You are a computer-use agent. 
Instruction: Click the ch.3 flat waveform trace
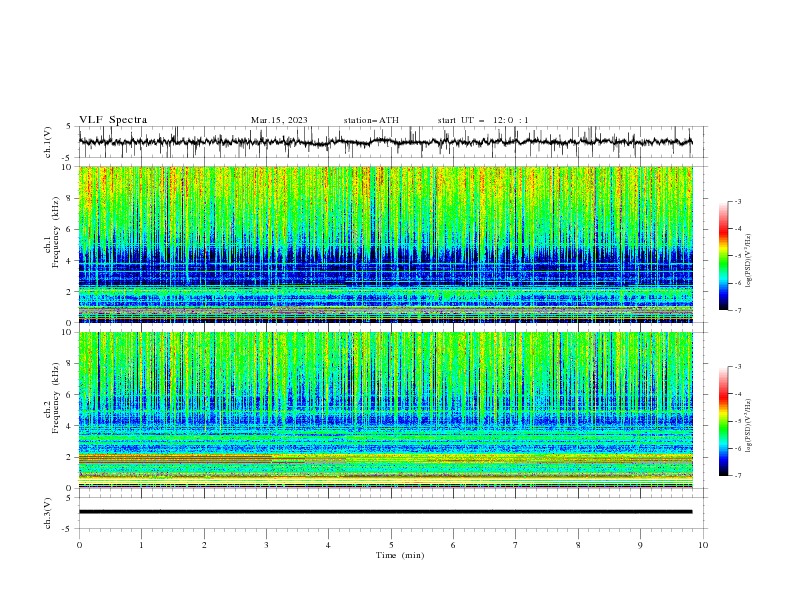[x=385, y=512]
